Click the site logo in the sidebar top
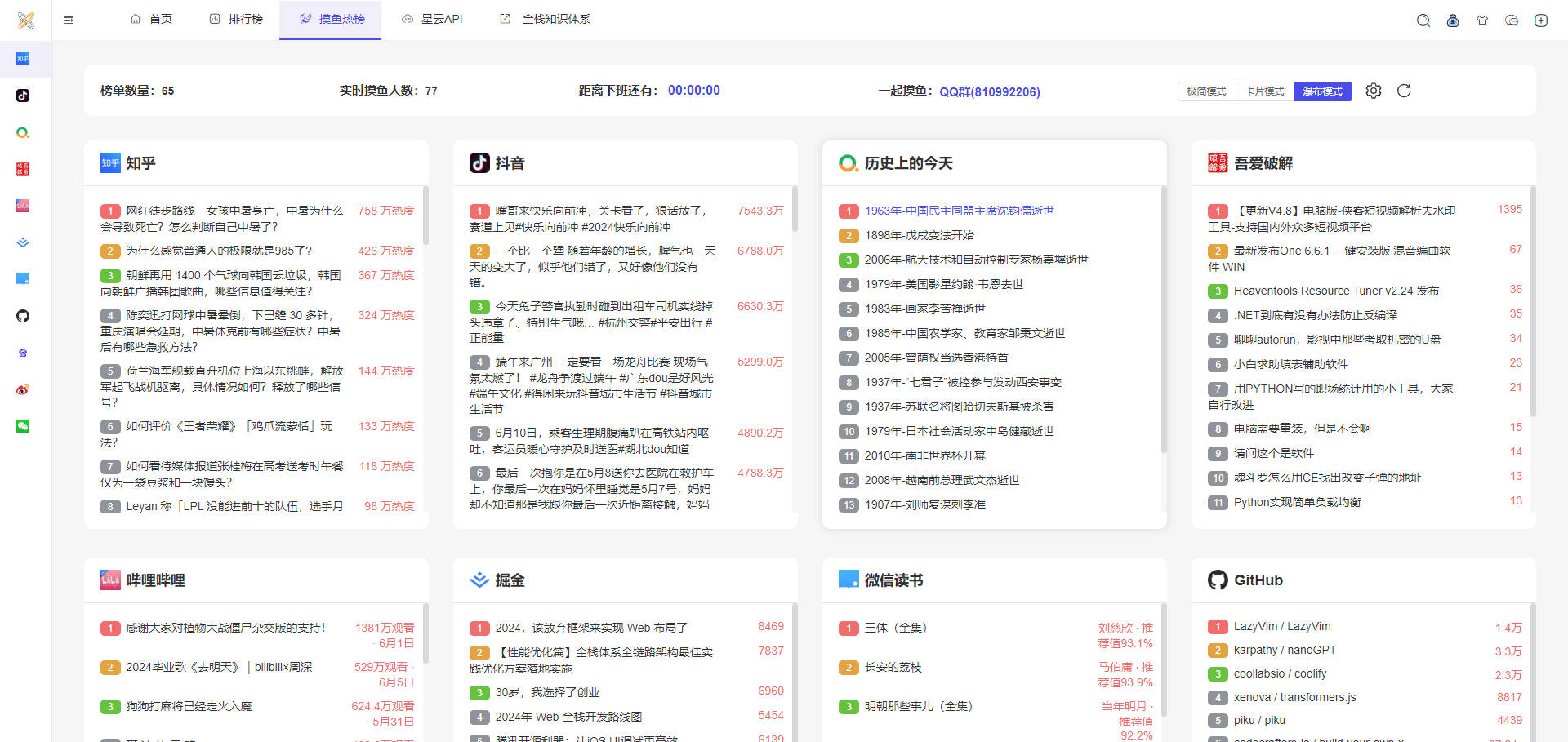Image resolution: width=1568 pixels, height=742 pixels. click(x=25, y=20)
